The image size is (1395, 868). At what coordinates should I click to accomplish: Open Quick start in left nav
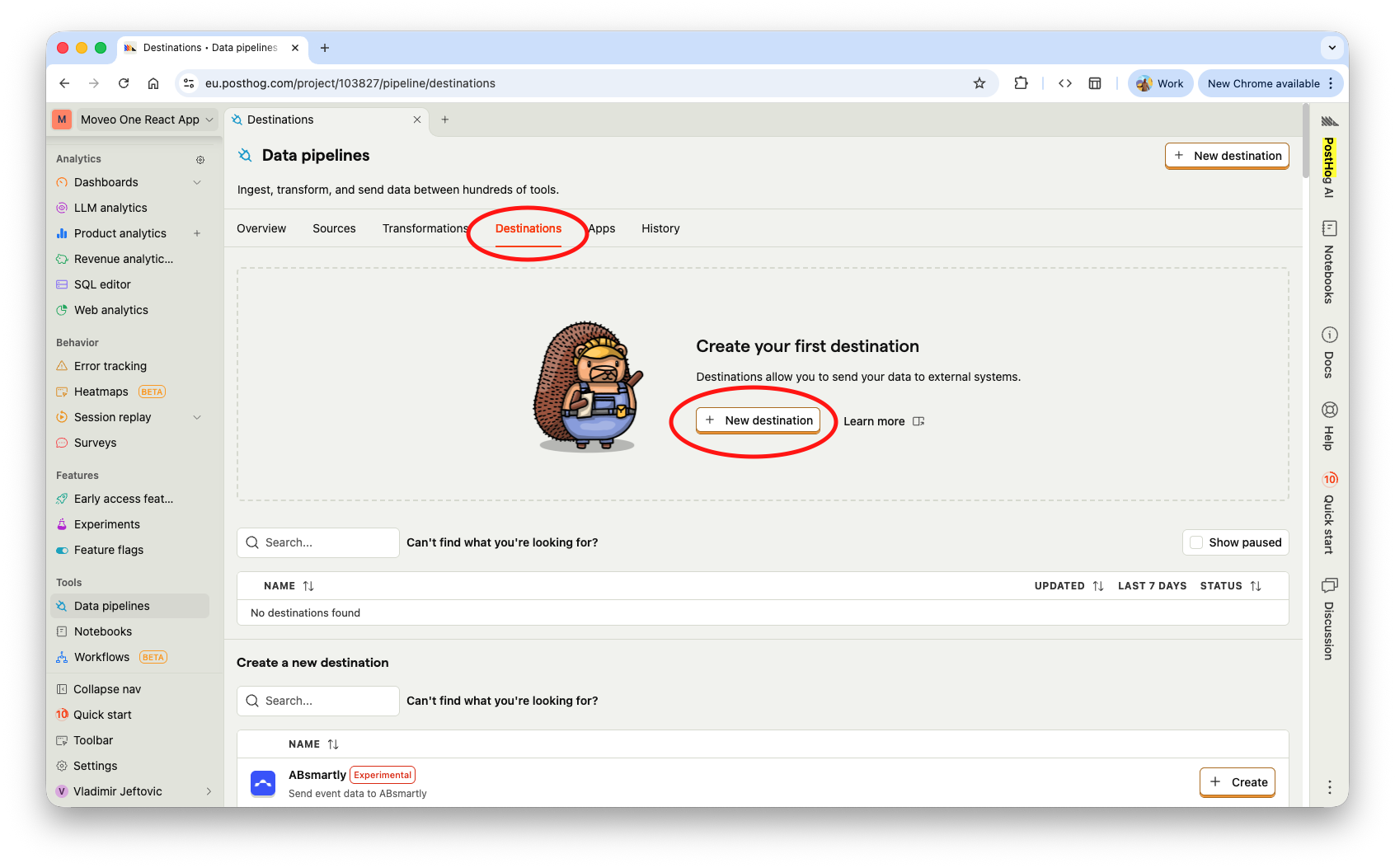(x=101, y=715)
